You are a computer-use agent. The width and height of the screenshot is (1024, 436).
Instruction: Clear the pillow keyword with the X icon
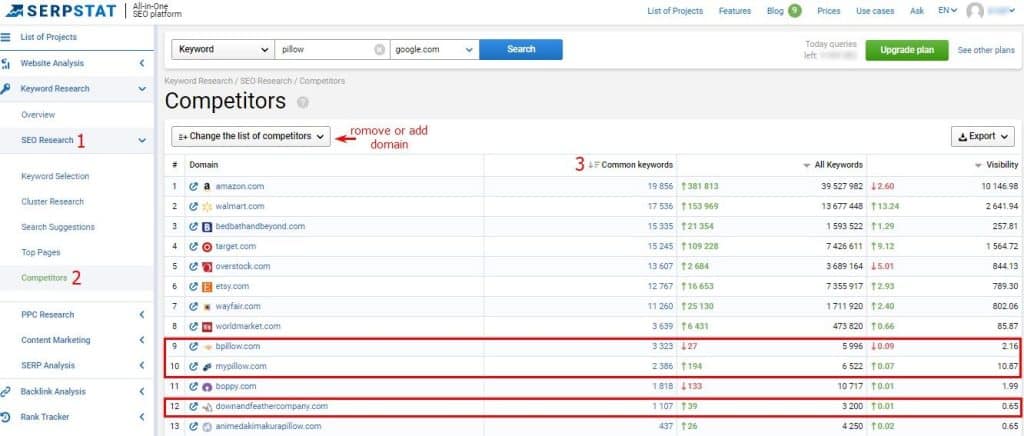379,49
